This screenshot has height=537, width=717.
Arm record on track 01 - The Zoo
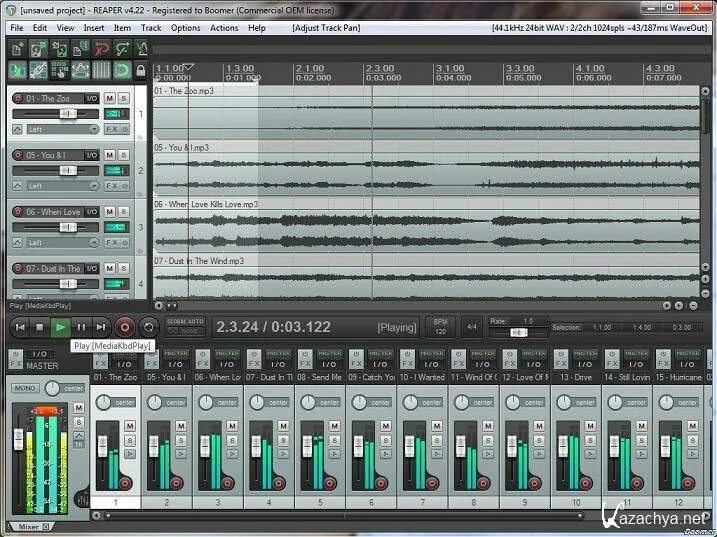point(17,98)
